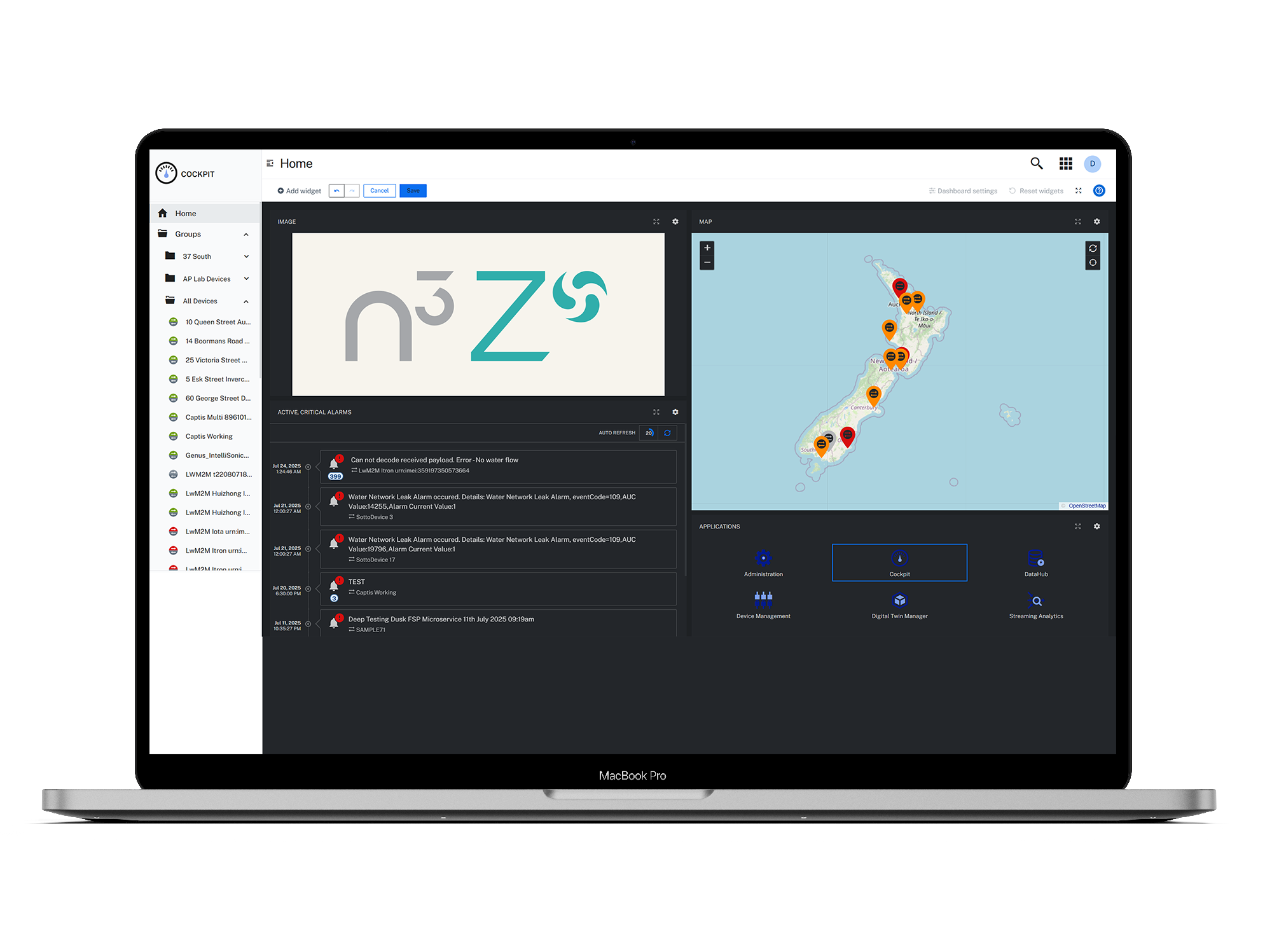Toggle the navigator collapse icon beside Home
Image resolution: width=1272 pixels, height=952 pixels.
click(270, 163)
